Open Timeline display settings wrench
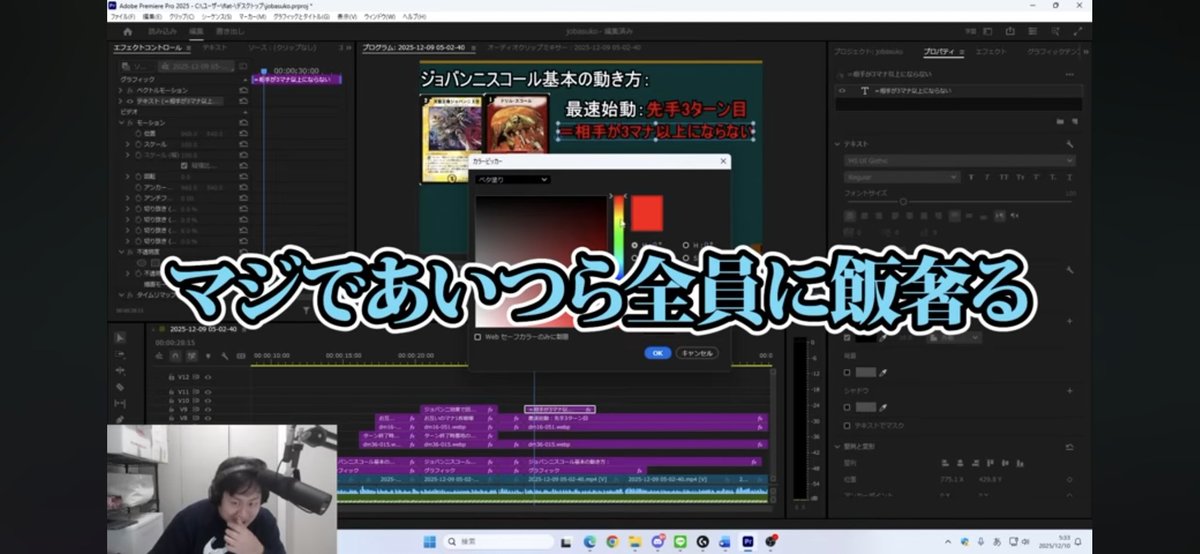Screen dimensions: 1200x554 (x=224, y=355)
